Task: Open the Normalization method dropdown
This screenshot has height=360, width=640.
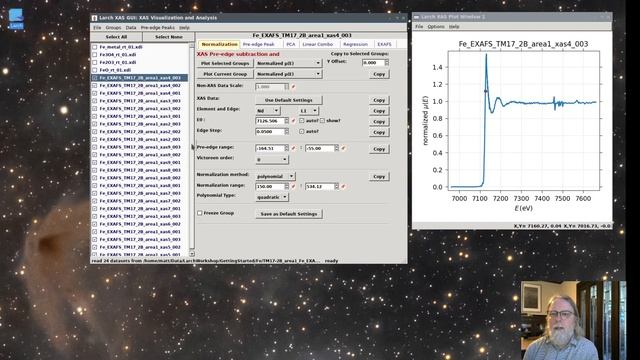Action: pos(275,176)
